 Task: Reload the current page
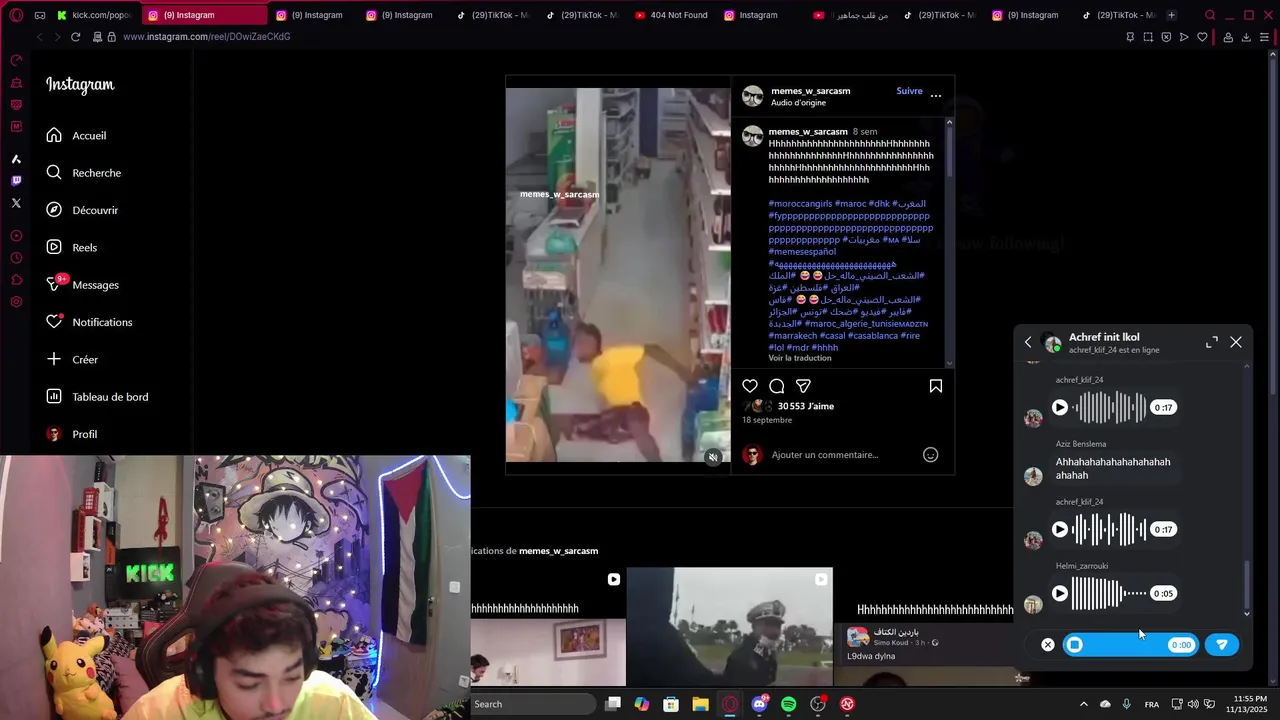(x=75, y=37)
